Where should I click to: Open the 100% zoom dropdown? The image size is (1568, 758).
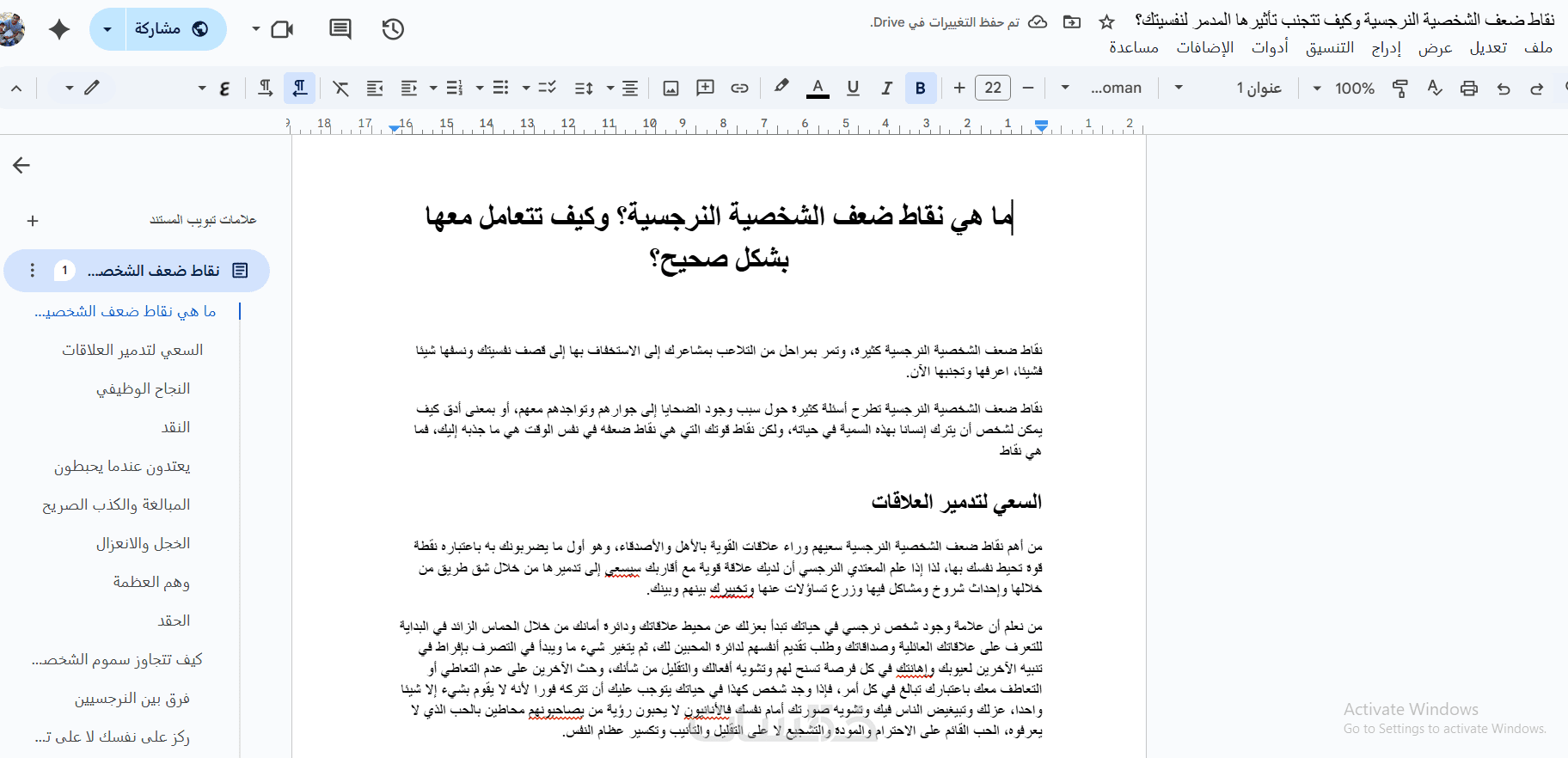pos(1344,88)
